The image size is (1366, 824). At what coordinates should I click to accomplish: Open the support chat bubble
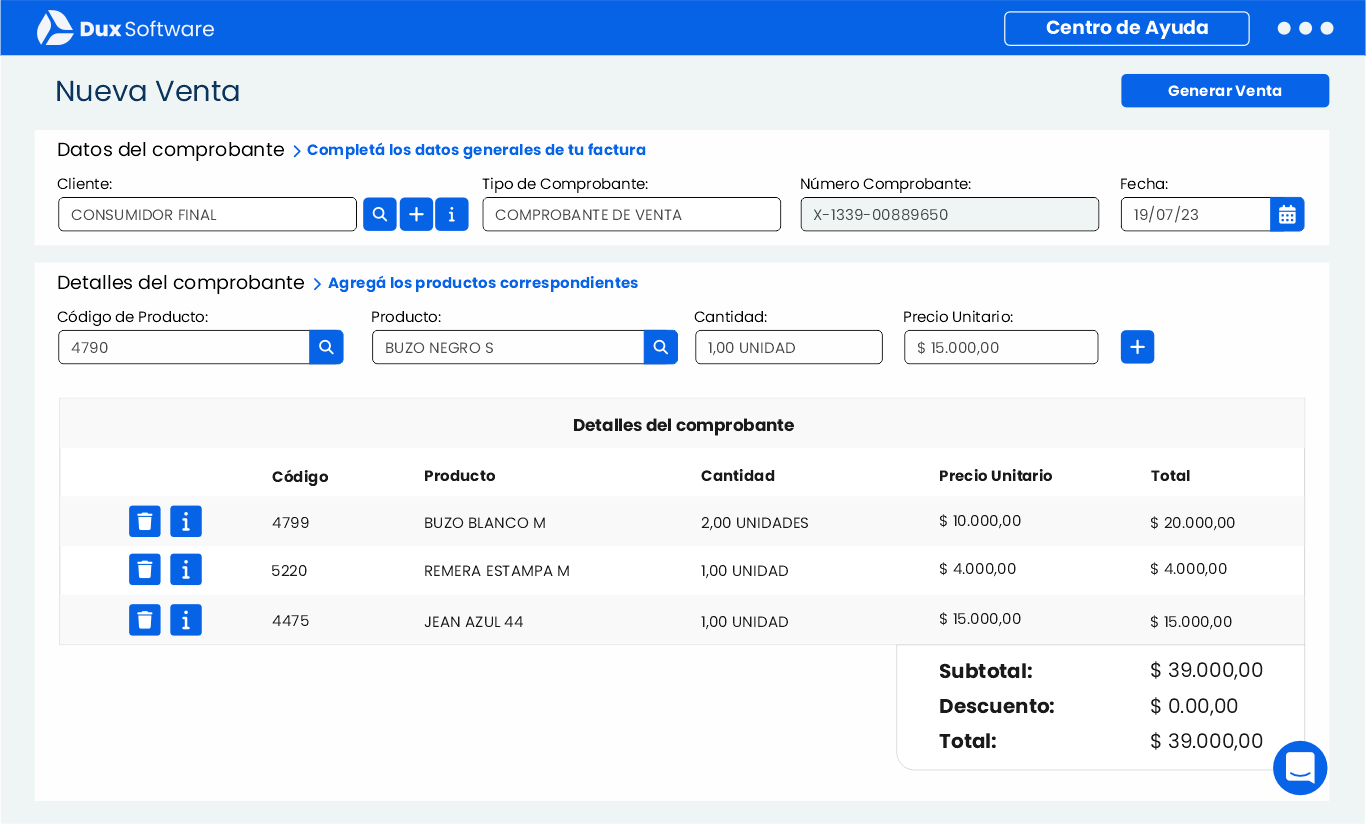(x=1300, y=768)
